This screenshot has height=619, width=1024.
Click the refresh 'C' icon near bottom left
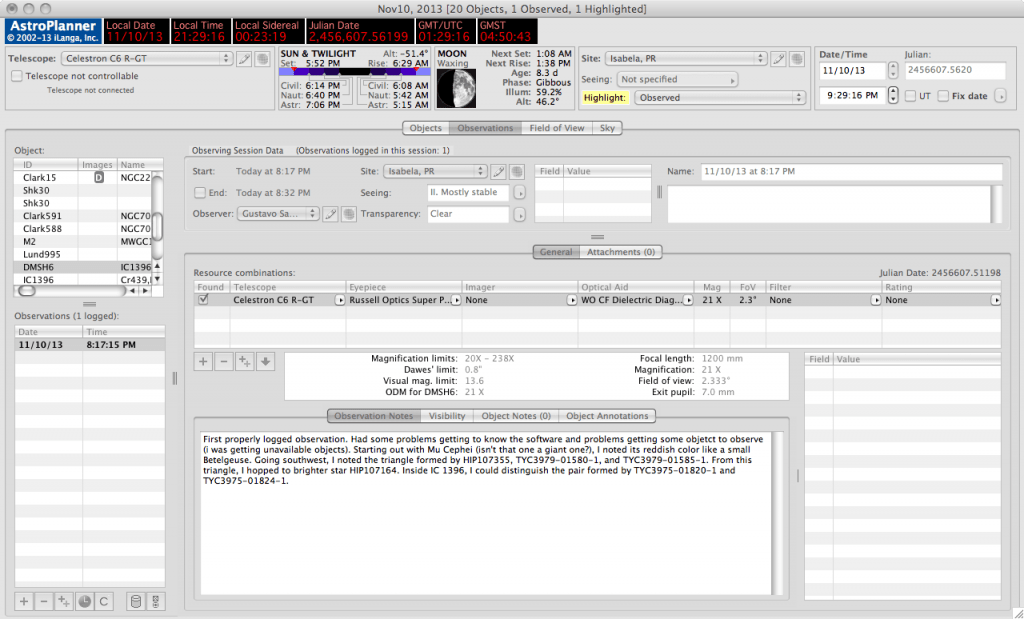[x=103, y=601]
